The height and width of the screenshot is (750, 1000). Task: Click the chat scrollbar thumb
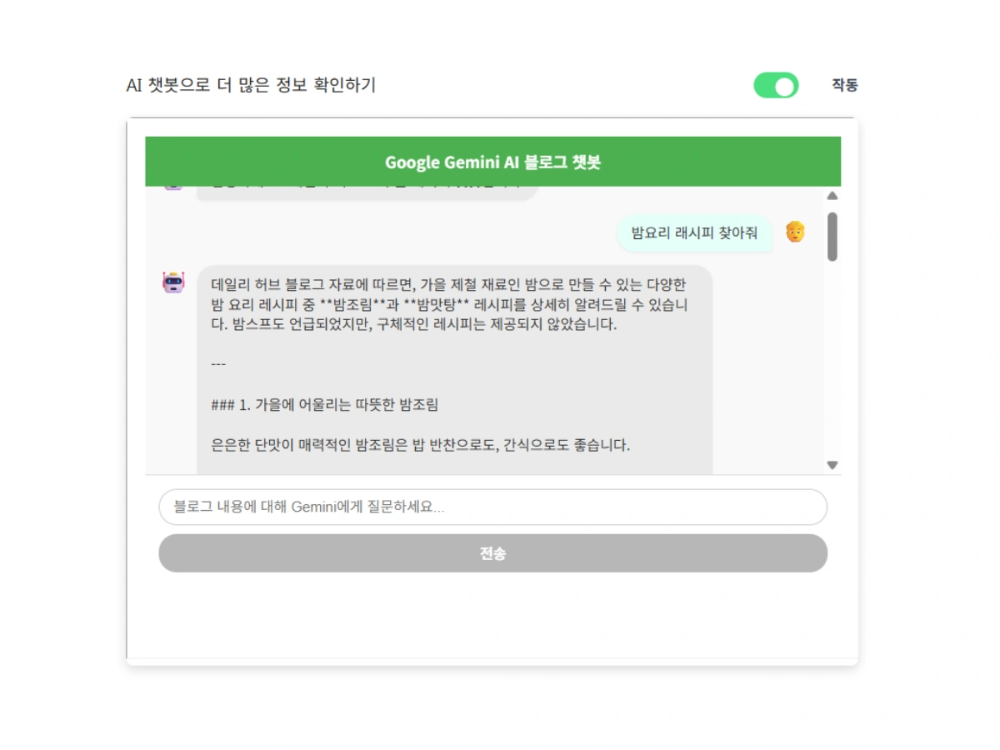tap(832, 237)
